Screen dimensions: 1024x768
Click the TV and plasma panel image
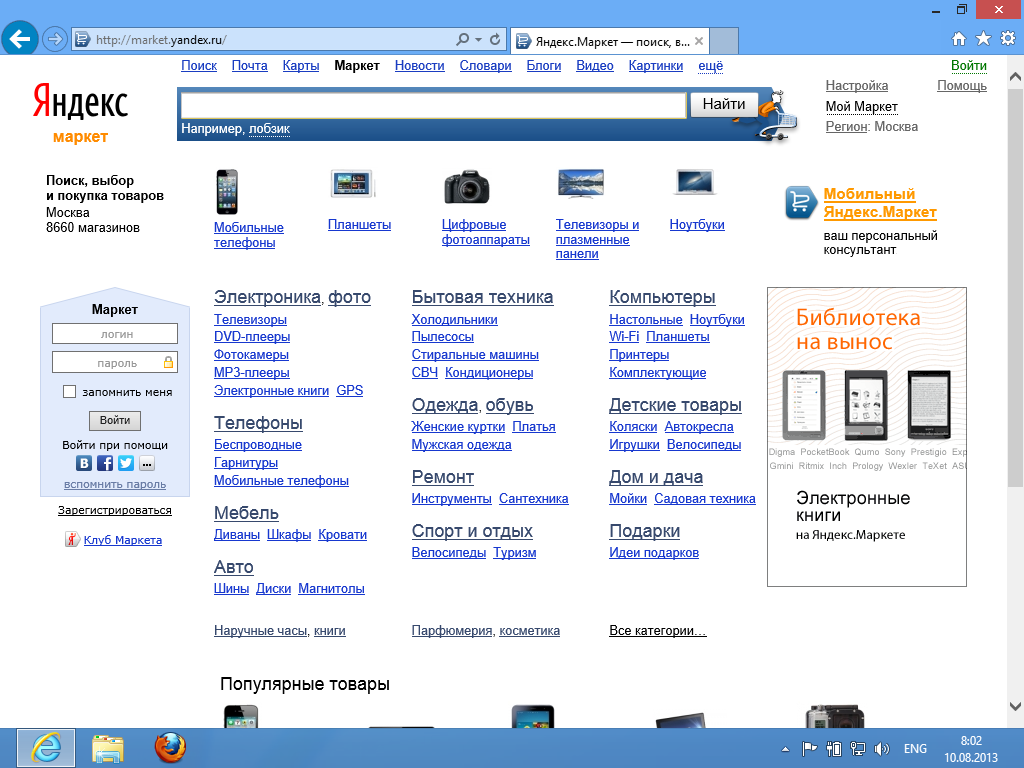[581, 183]
